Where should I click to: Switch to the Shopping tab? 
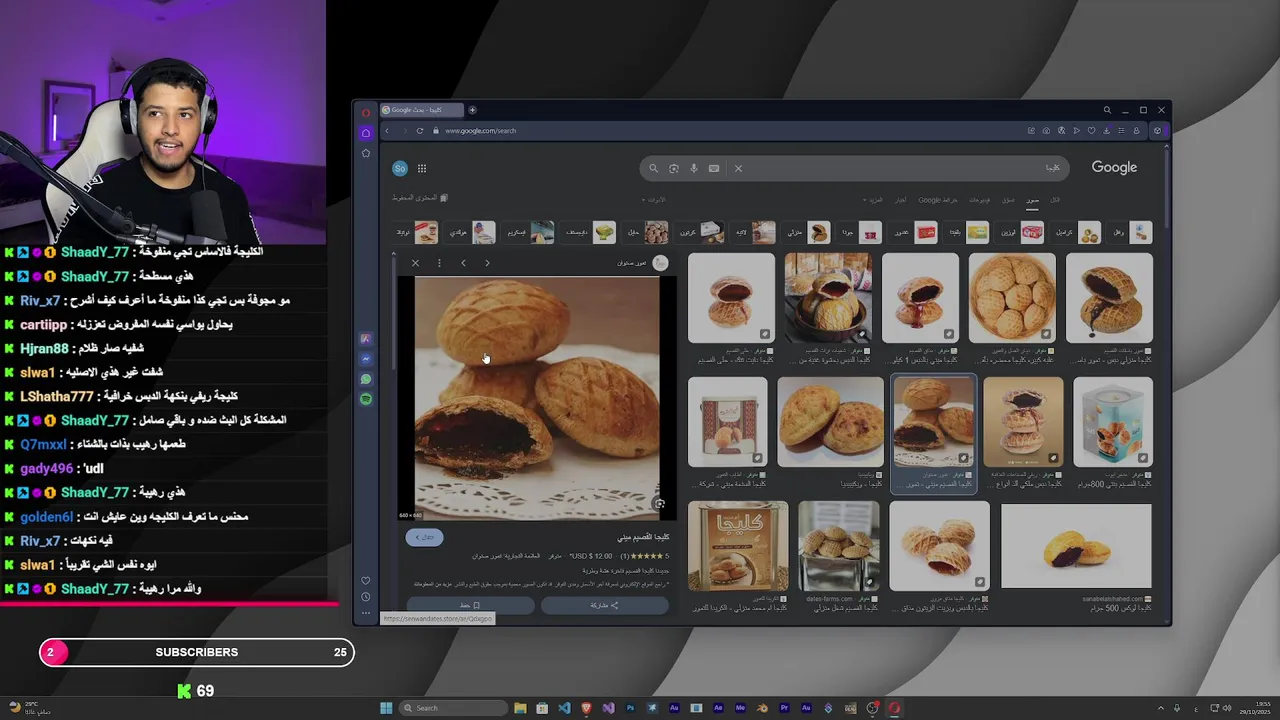[1008, 200]
